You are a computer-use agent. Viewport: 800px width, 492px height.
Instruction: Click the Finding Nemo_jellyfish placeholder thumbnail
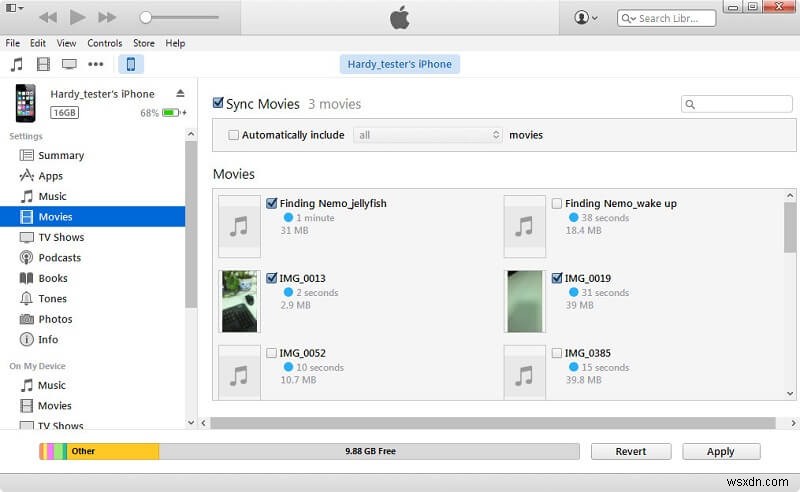(239, 226)
